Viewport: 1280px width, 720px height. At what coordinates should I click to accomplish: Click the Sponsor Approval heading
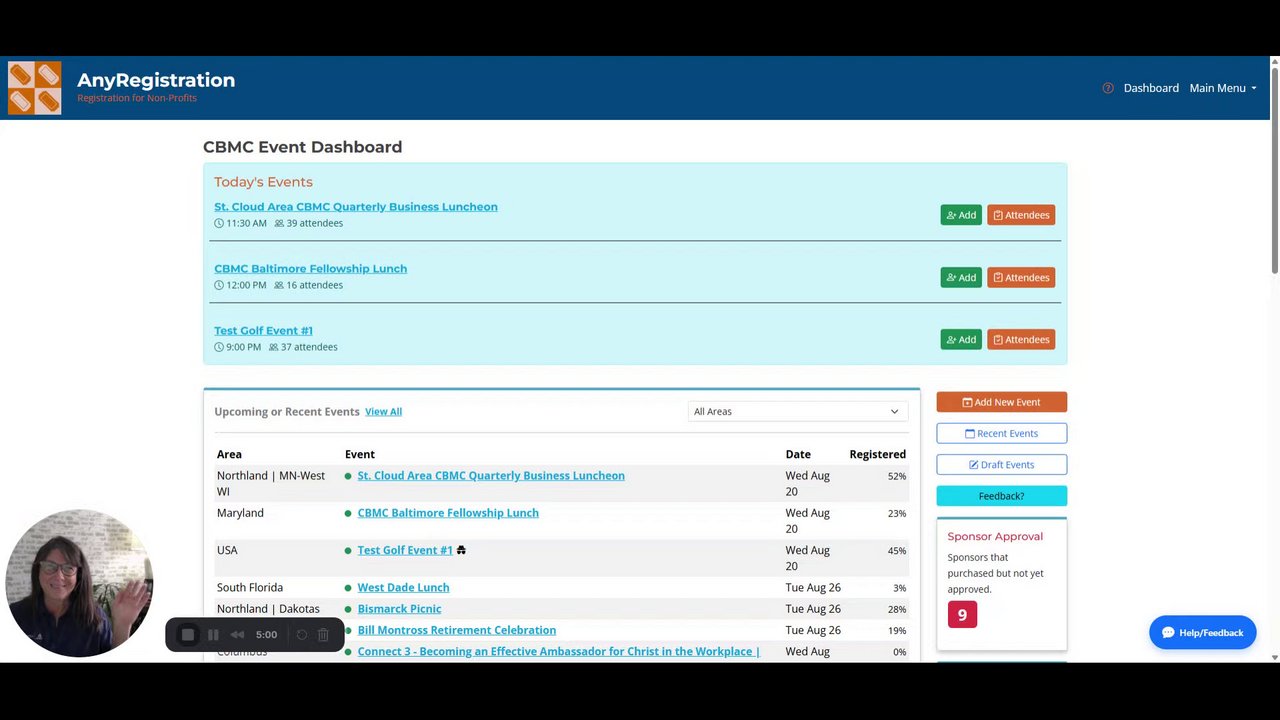coord(995,537)
